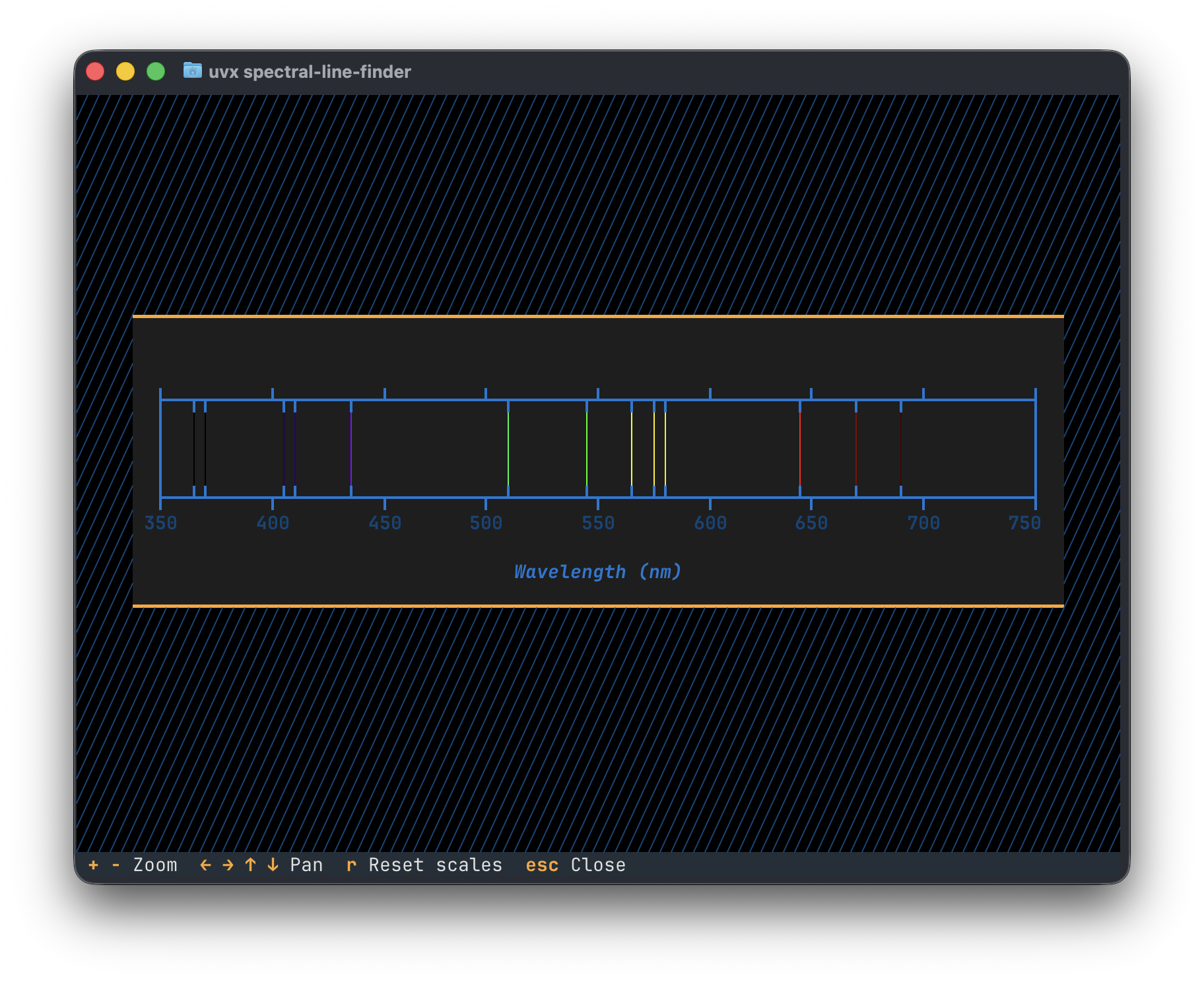
Task: Select the yellow spectral line near 565
Action: pyautogui.click(x=632, y=449)
